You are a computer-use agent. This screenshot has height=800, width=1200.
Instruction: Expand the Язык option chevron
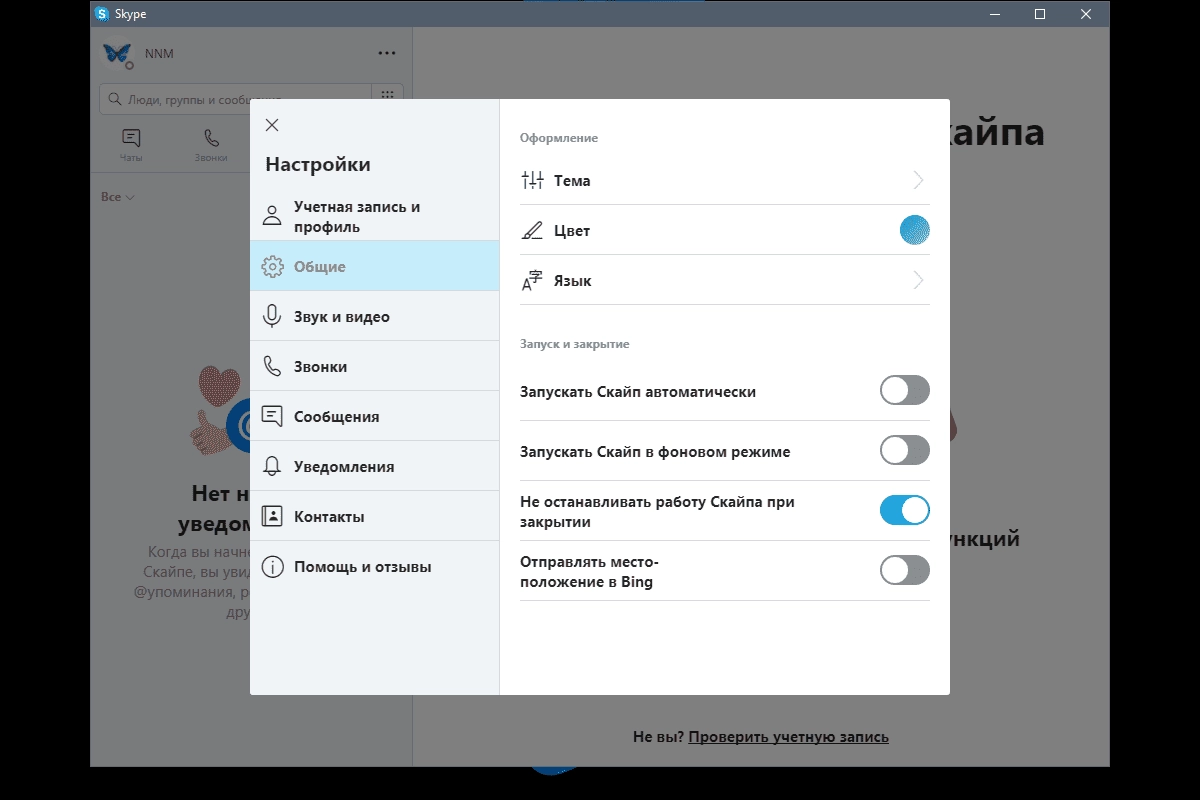918,280
